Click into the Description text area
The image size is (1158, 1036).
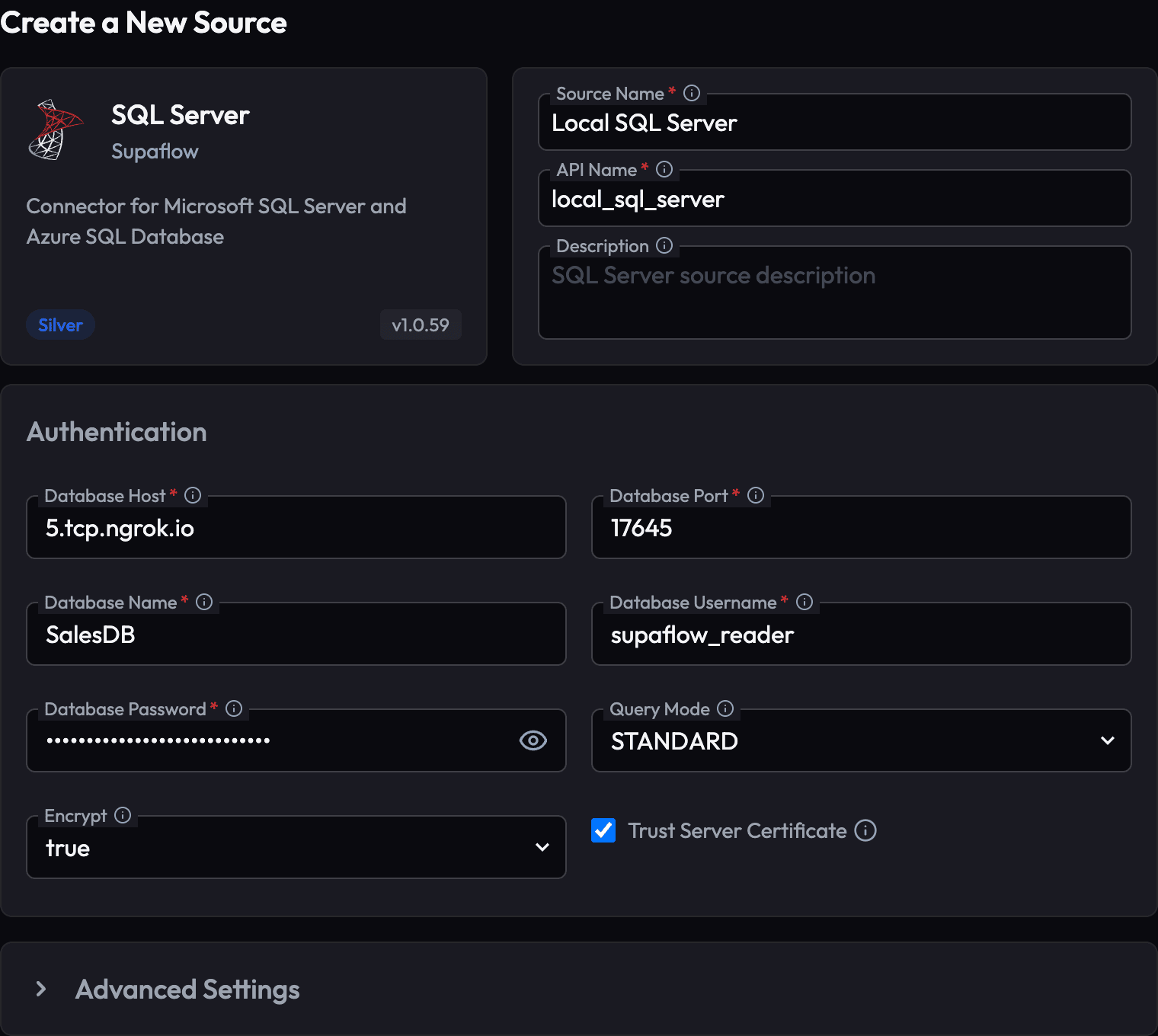835,293
